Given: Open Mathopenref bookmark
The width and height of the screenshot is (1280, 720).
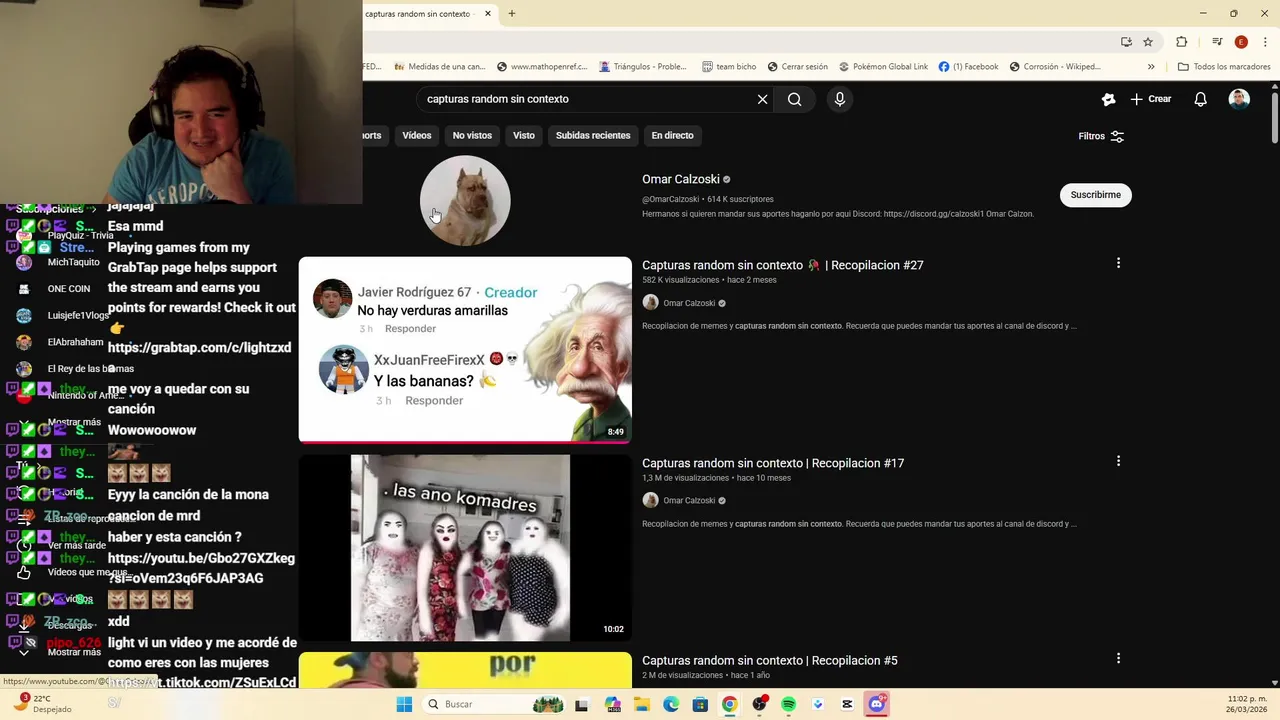Looking at the screenshot, I should [x=540, y=67].
